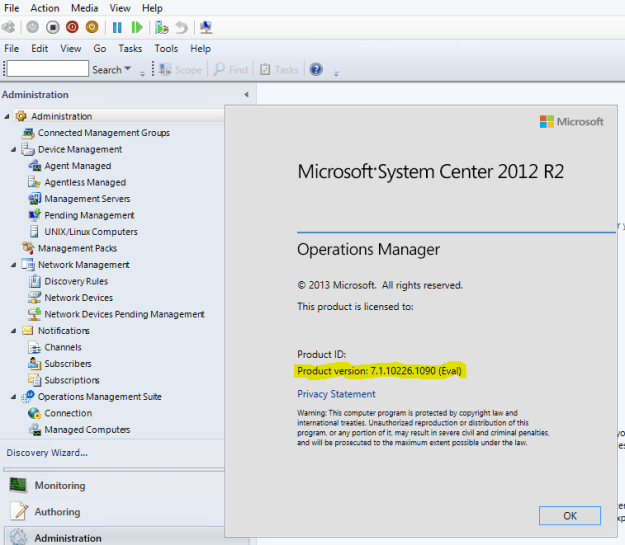This screenshot has height=545, width=625.
Task: Pause the virtual machine
Action: pos(117,28)
